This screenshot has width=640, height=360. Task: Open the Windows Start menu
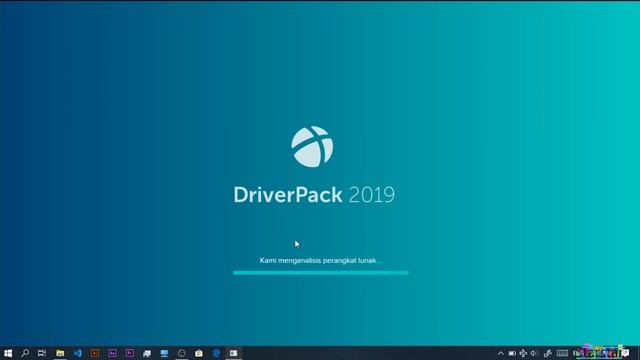coord(8,353)
